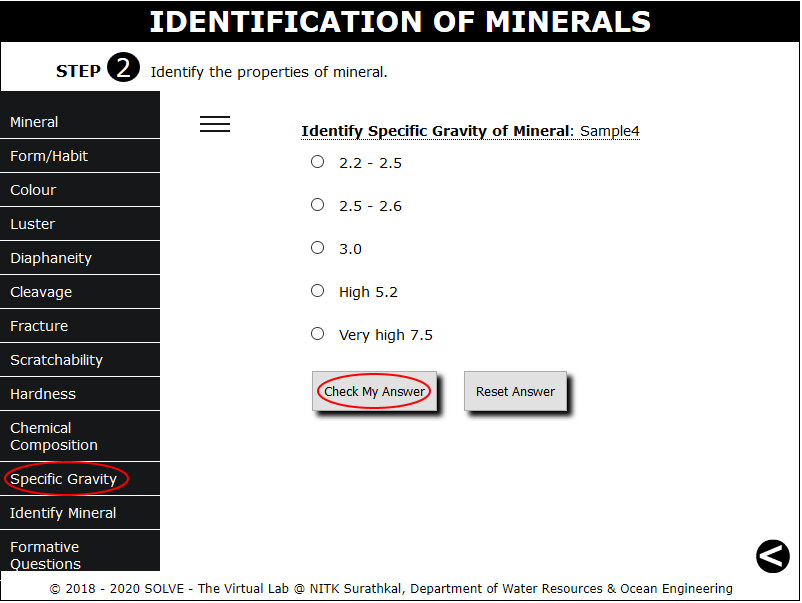The width and height of the screenshot is (802, 603).
Task: Click the hamburger menu icon
Action: pyautogui.click(x=215, y=124)
